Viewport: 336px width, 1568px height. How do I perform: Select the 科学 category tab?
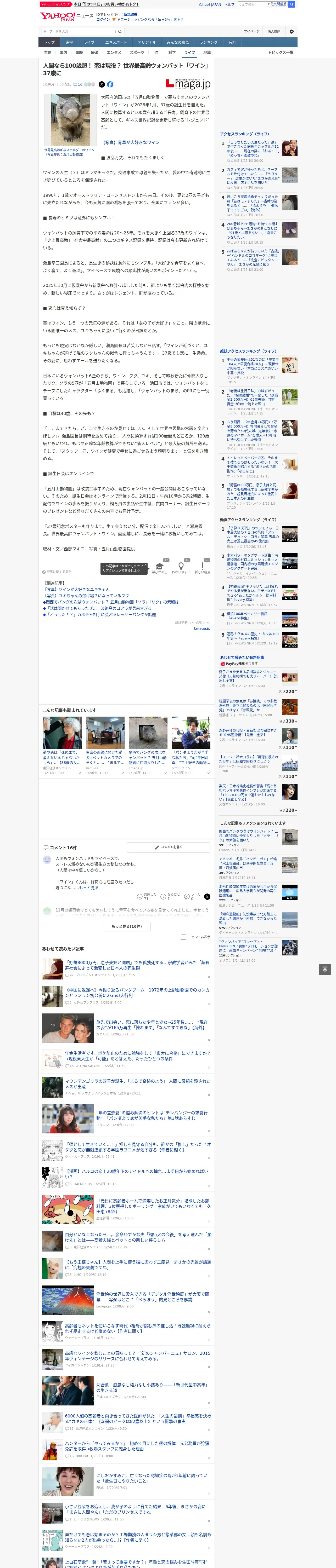tap(172, 52)
